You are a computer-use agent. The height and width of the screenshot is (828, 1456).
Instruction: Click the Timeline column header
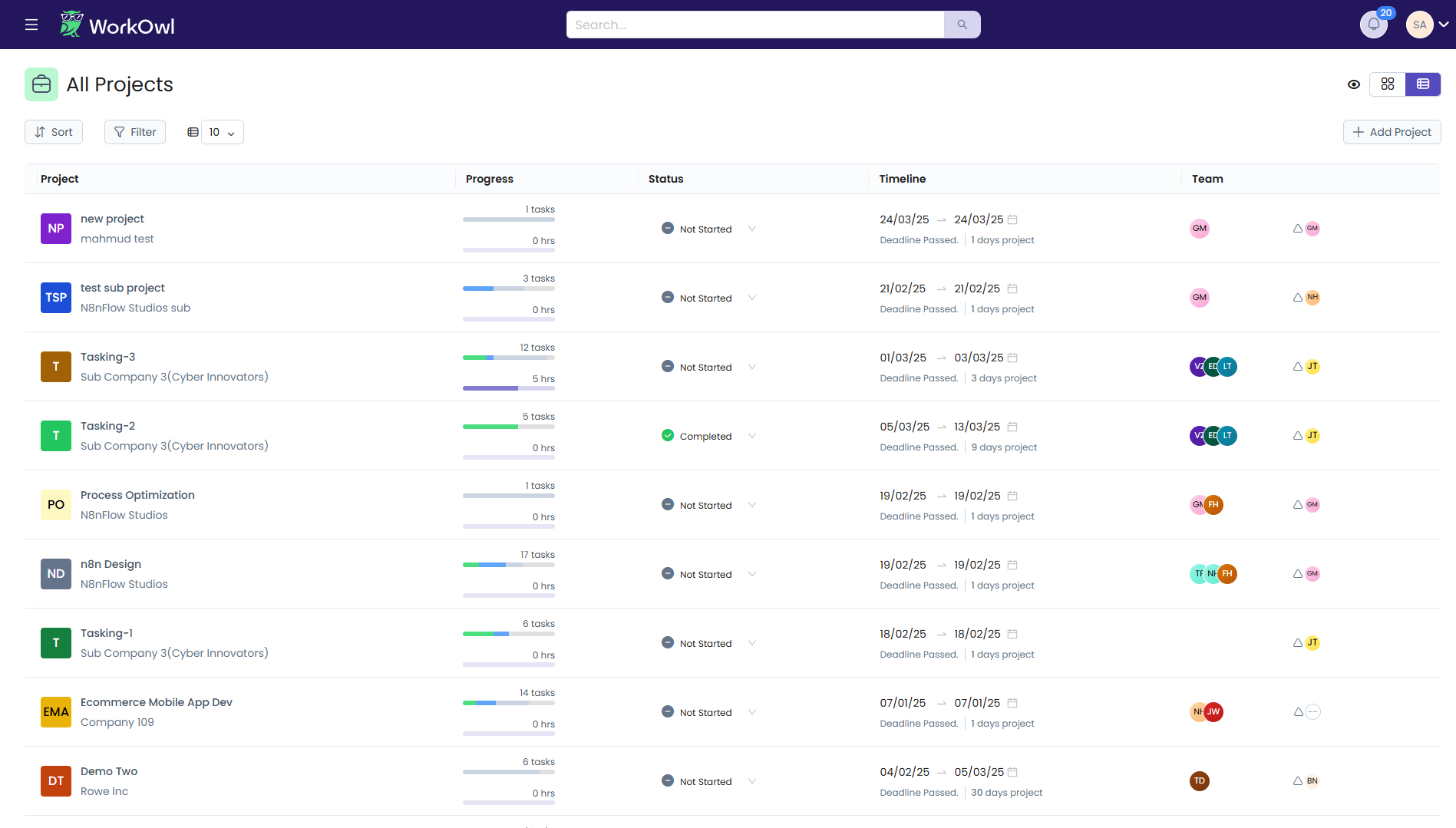coord(902,179)
